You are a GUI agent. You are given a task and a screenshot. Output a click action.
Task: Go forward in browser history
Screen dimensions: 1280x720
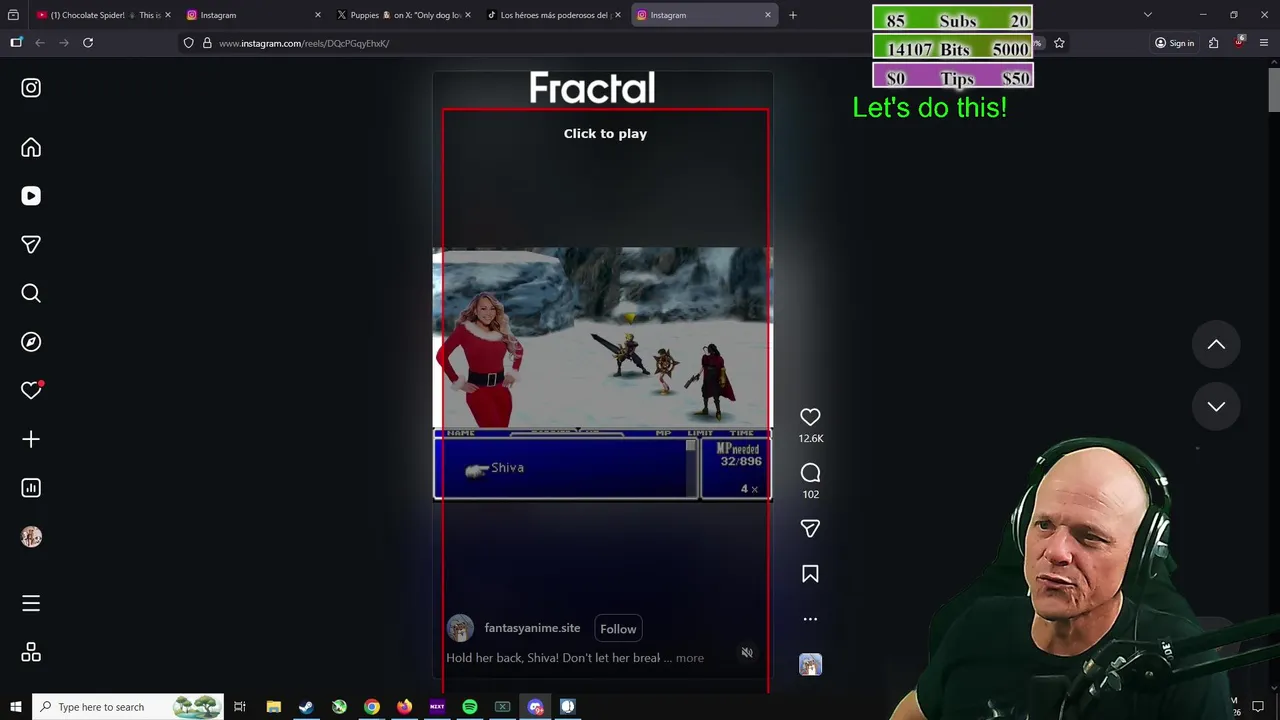click(x=64, y=43)
